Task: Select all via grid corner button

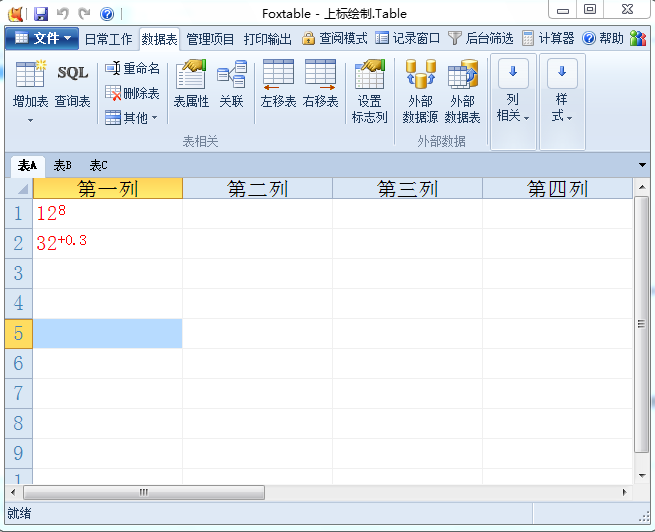Action: click(x=19, y=188)
